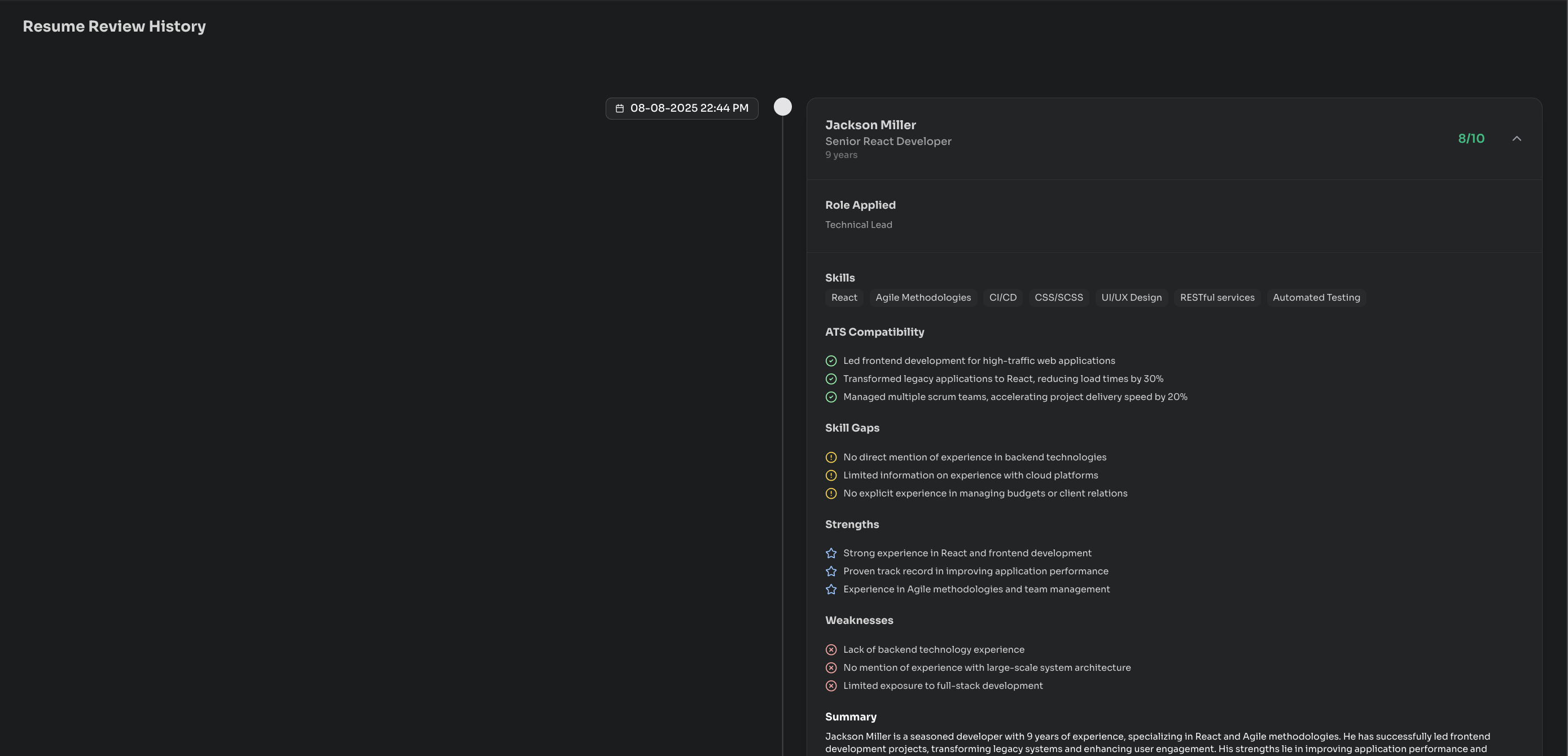Click the timeline marker circle

(x=782, y=107)
